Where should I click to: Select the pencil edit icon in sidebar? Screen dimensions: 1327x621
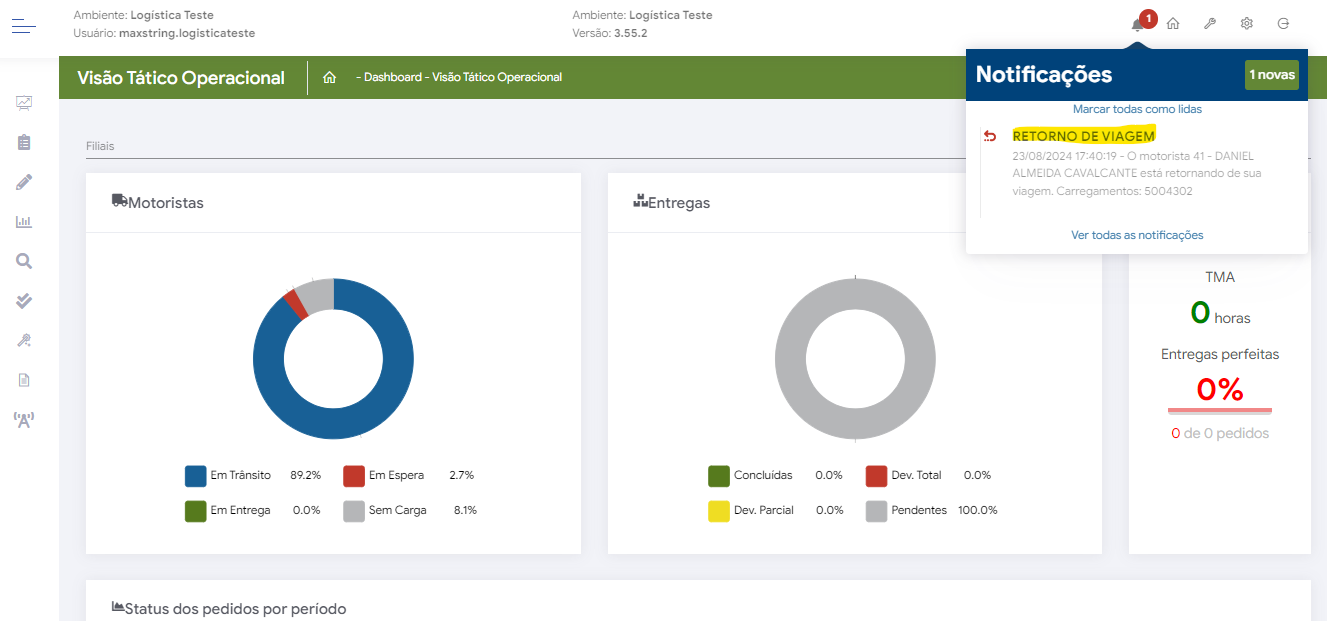tap(24, 182)
